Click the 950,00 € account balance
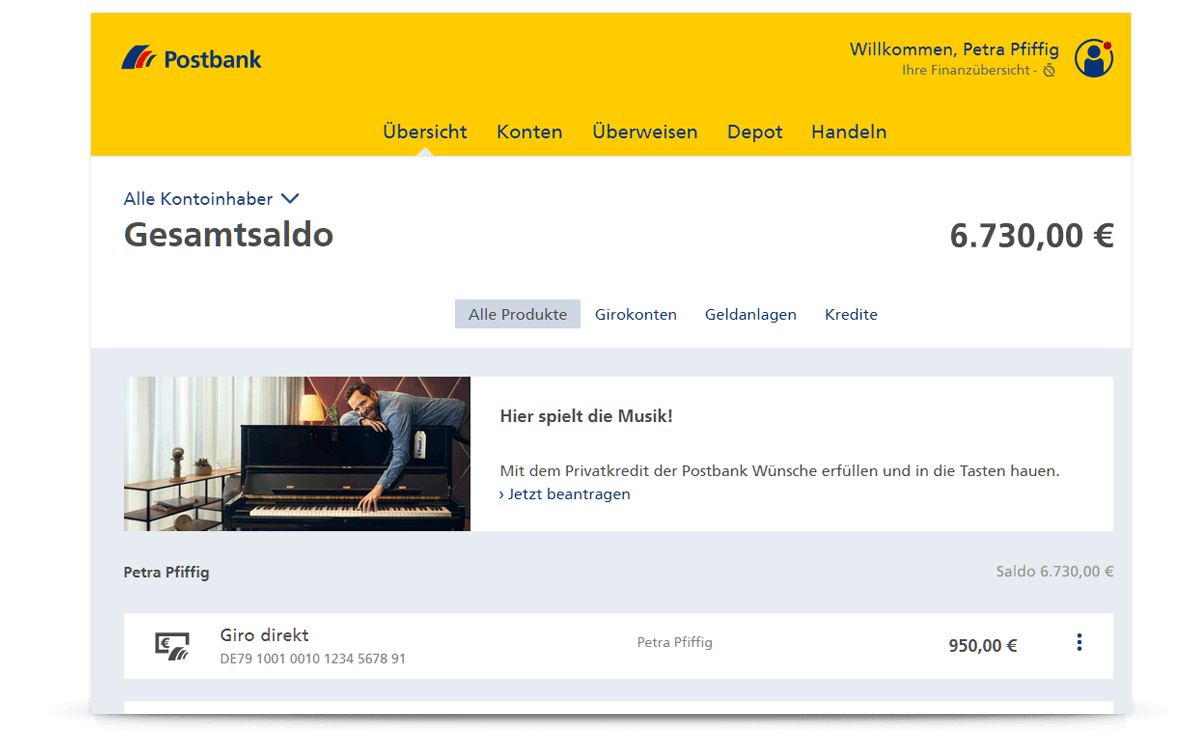The height and width of the screenshot is (750, 1200). tap(983, 646)
